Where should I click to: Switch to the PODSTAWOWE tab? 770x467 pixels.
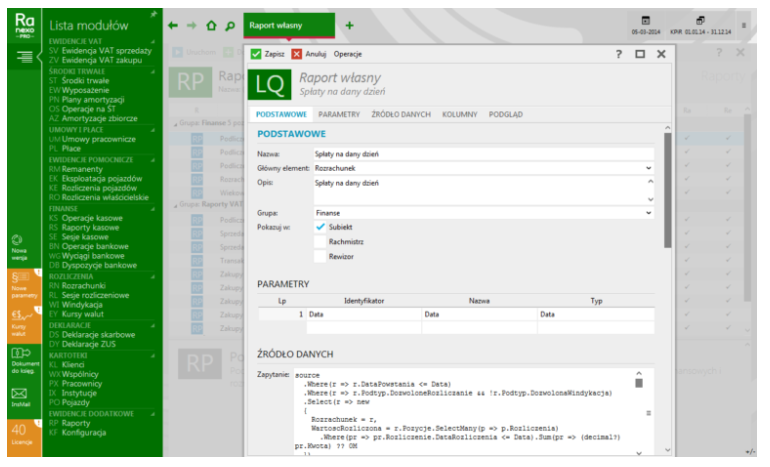point(281,114)
